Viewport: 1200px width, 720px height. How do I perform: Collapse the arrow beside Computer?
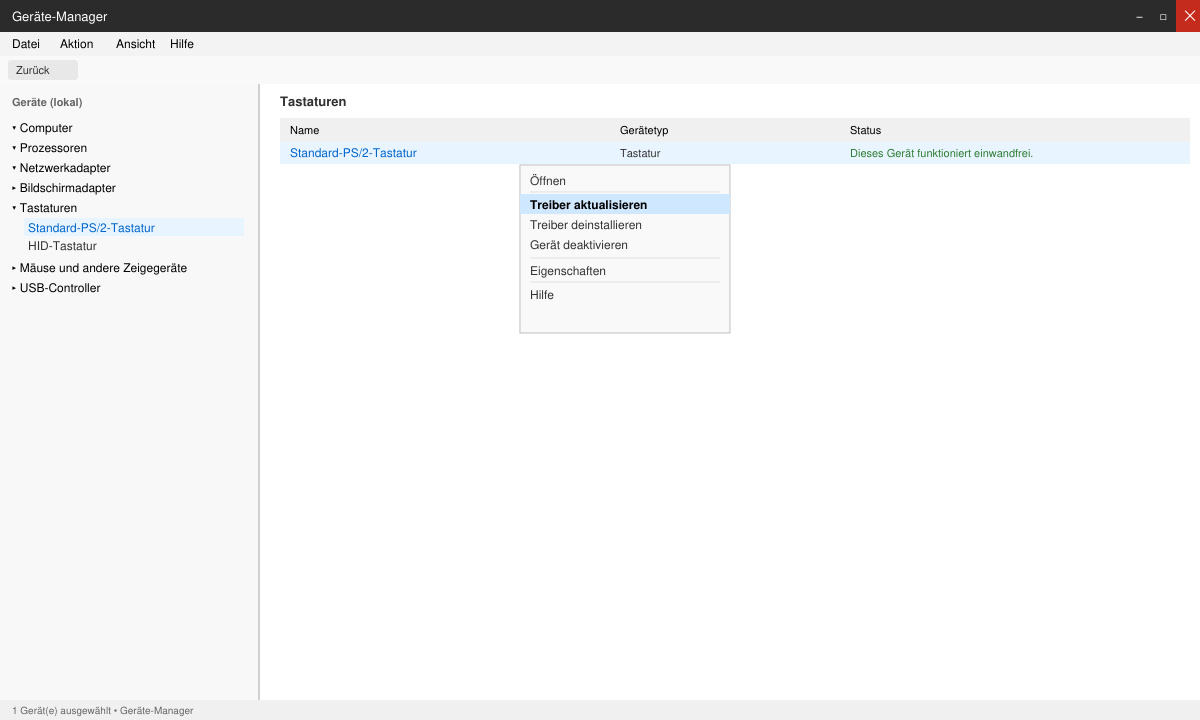click(x=14, y=128)
